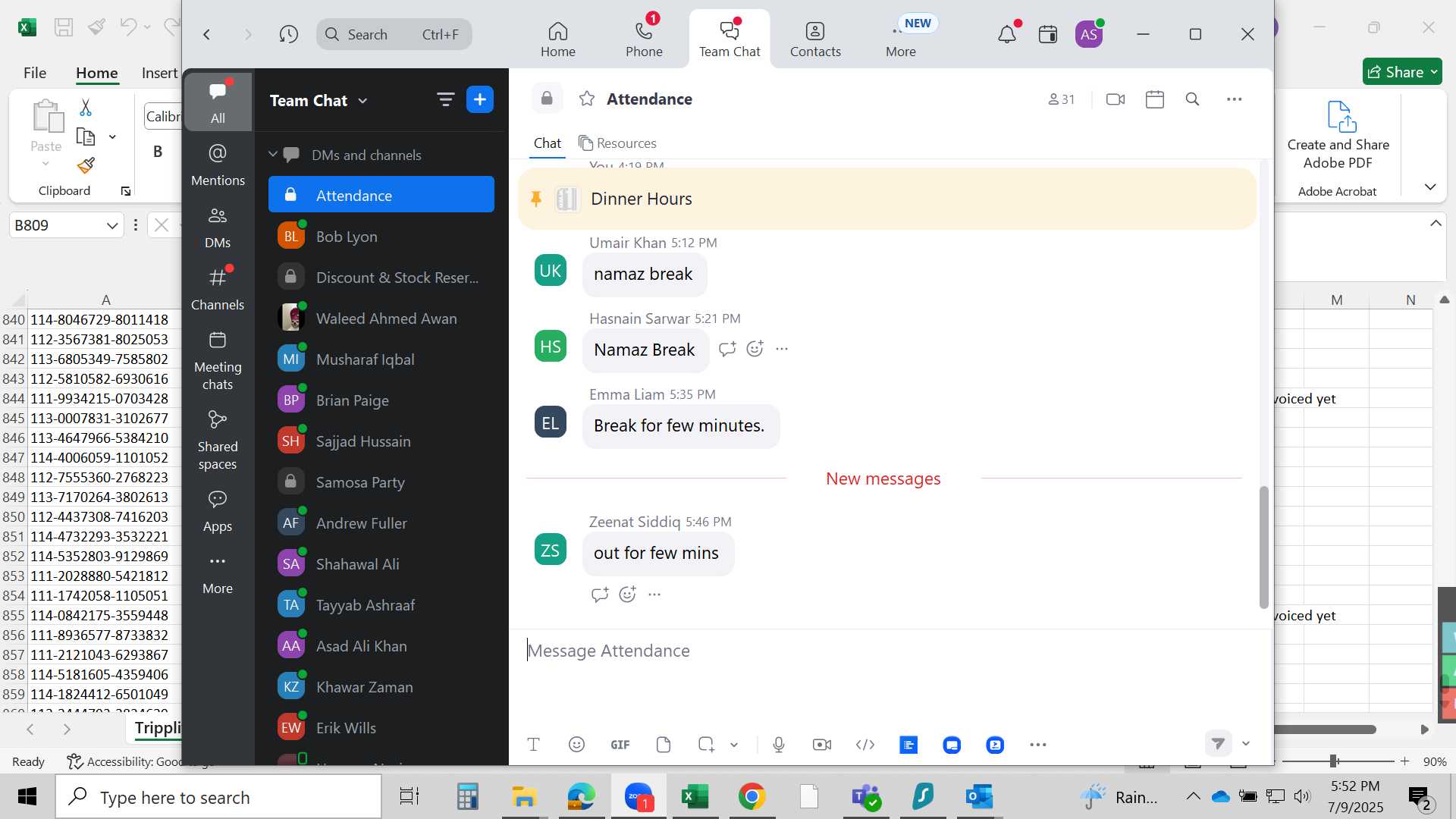Click the Excel horizontal scrollbar
The image size is (1456, 819).
[1325, 730]
